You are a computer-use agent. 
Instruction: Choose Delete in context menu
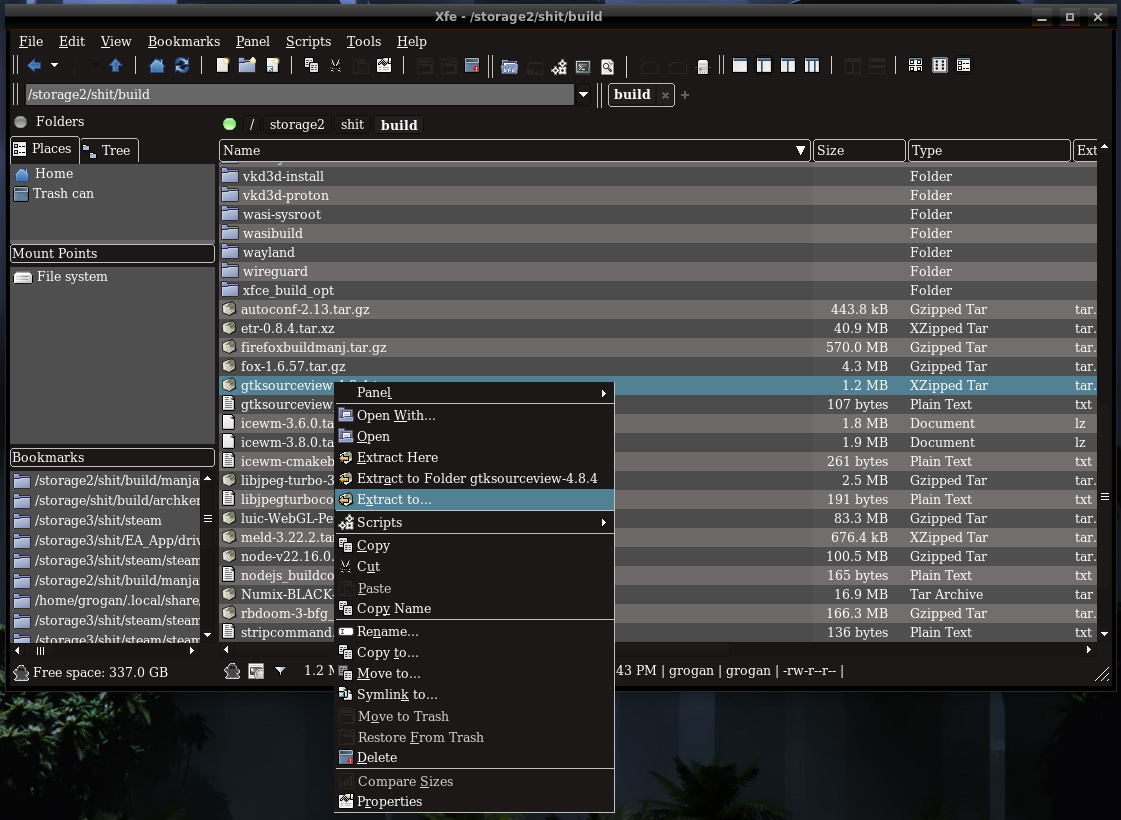[475, 757]
